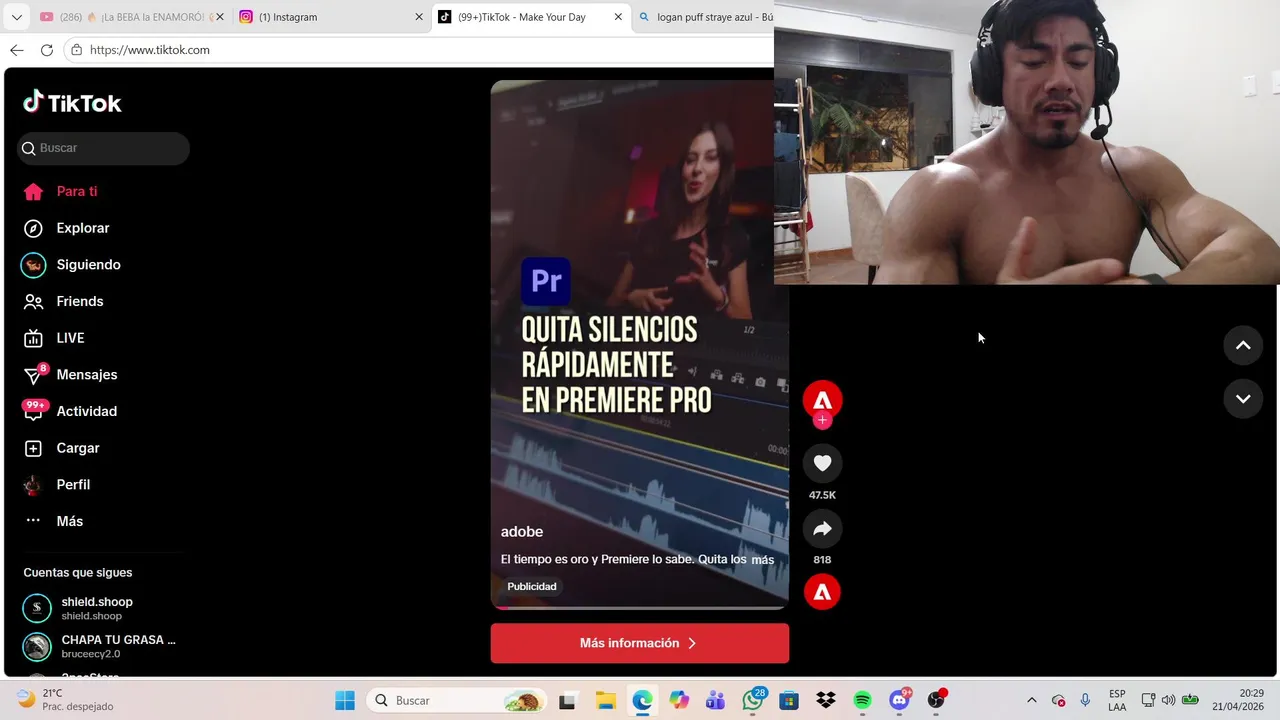Switch to the logan puff search tab
Image resolution: width=1280 pixels, height=720 pixels.
705,17
